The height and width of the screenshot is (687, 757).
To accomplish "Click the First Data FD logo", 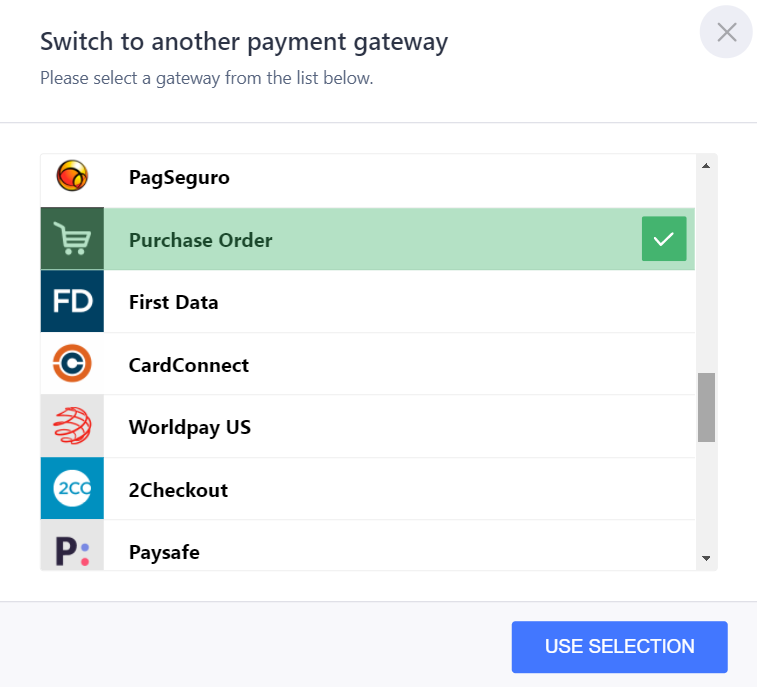I will click(72, 301).
